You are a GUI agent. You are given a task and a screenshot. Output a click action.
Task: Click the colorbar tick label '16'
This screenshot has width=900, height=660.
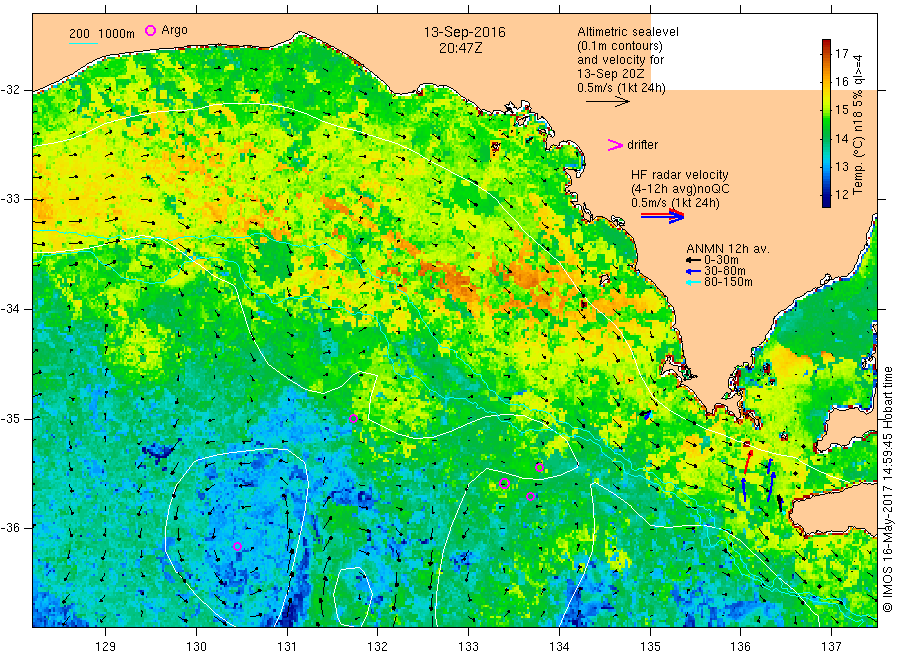841,81
